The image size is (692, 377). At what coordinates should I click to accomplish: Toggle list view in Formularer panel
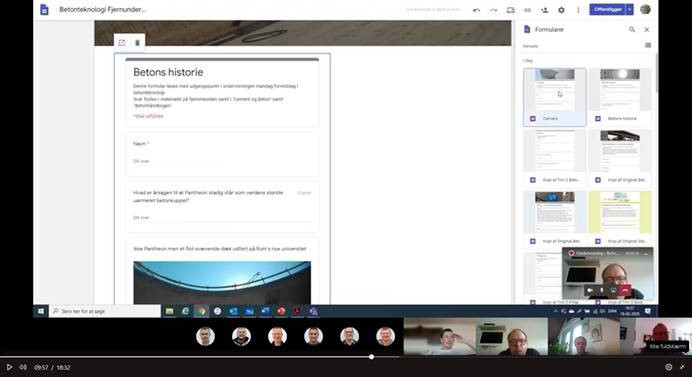(648, 45)
